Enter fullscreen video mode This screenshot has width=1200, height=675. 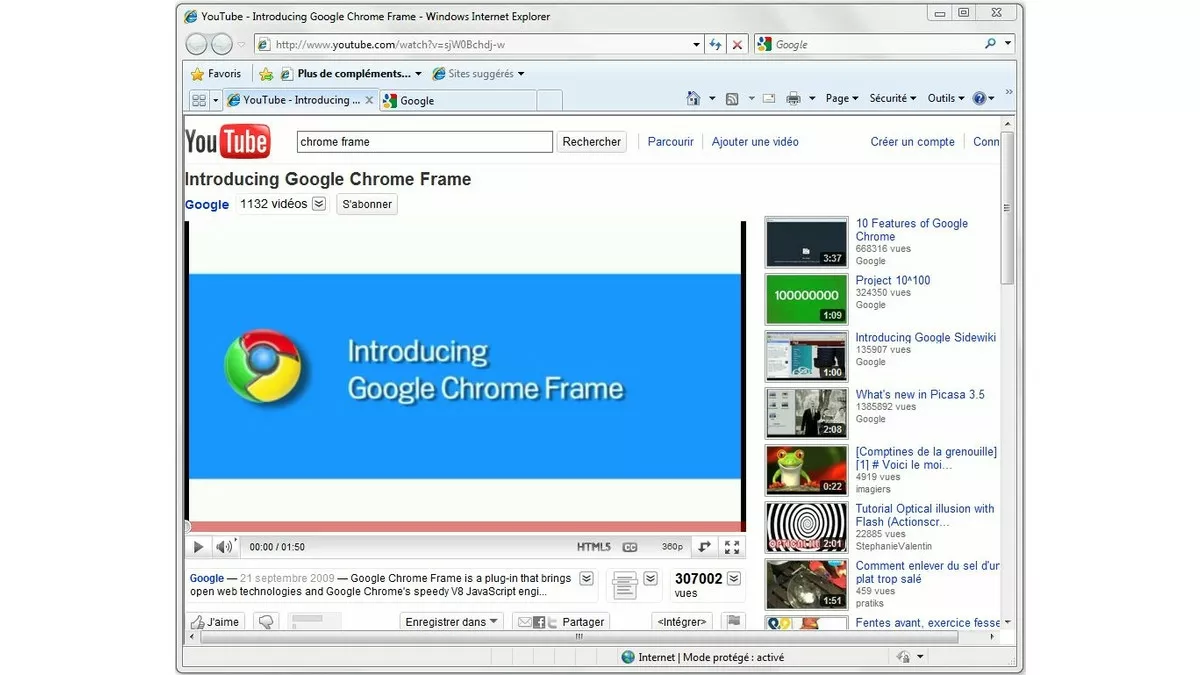(x=732, y=547)
